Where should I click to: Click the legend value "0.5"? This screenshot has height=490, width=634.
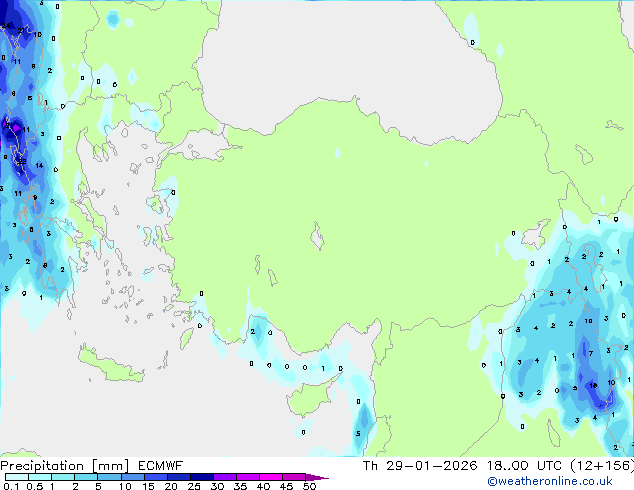[35, 486]
